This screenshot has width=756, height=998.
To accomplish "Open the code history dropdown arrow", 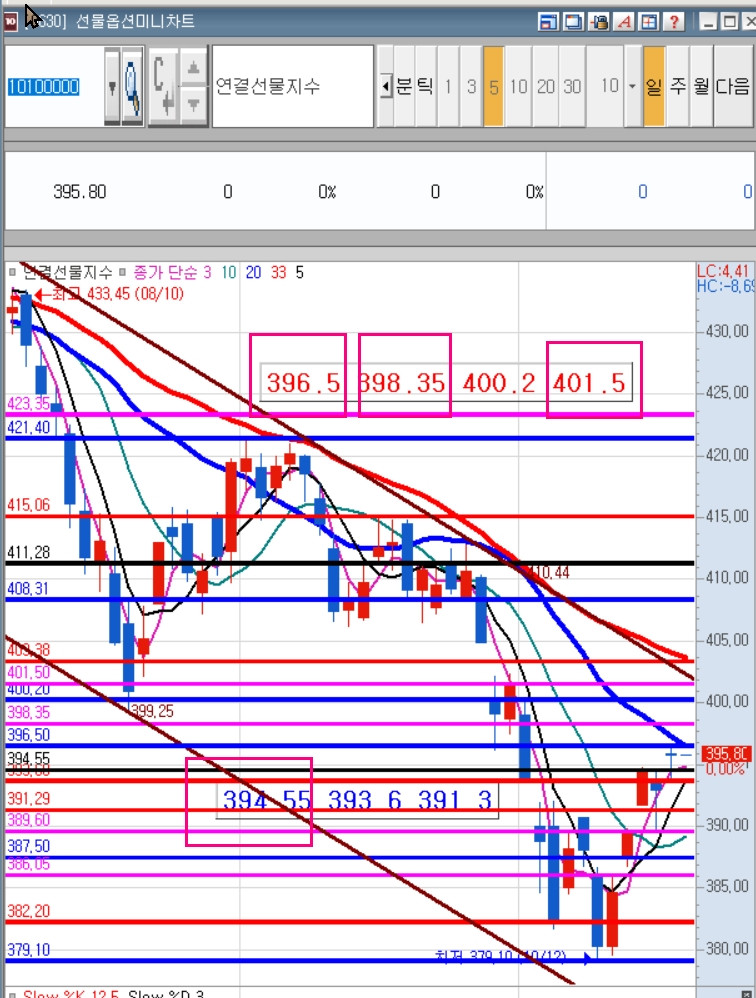I will pyautogui.click(x=112, y=86).
